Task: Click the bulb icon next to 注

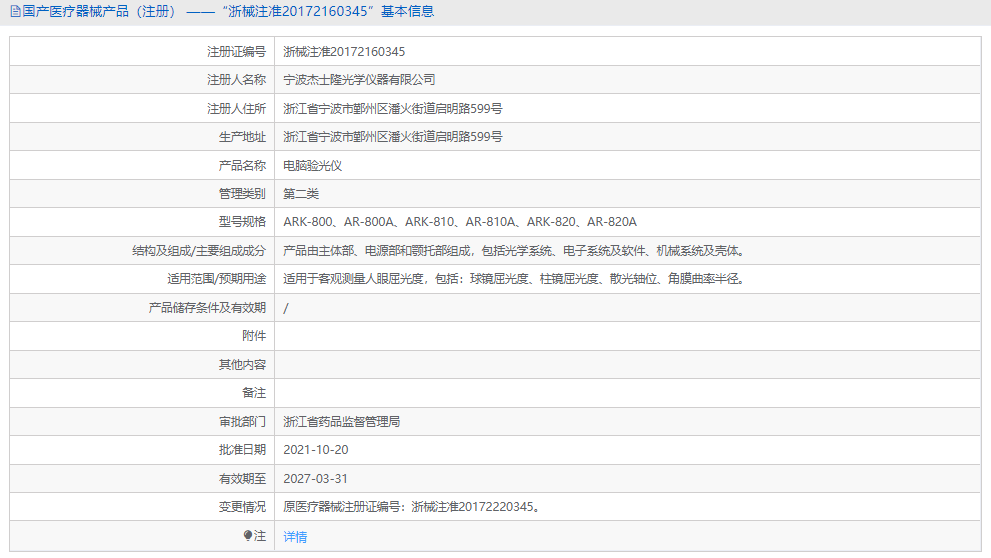Action: click(x=248, y=536)
